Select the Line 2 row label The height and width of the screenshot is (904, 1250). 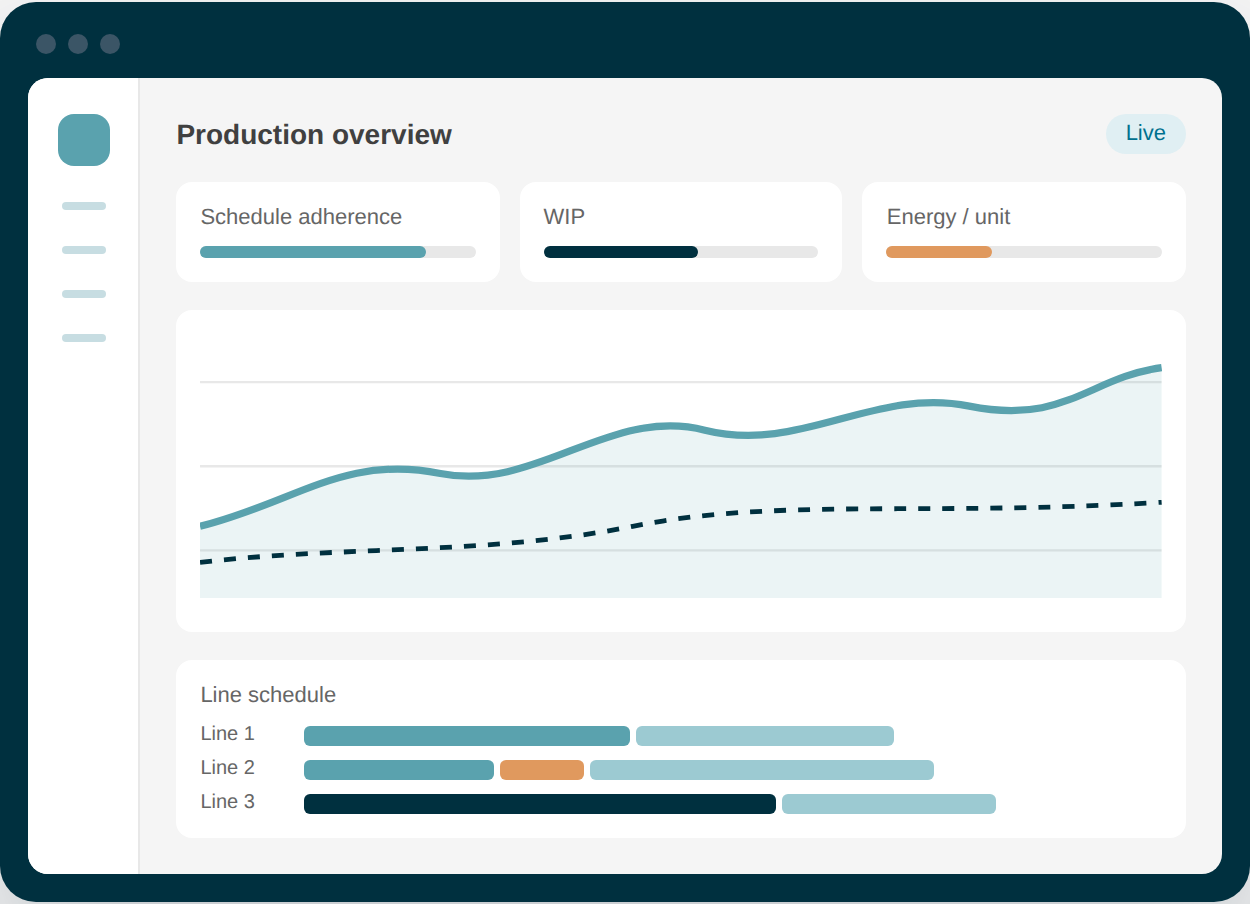coord(227,768)
